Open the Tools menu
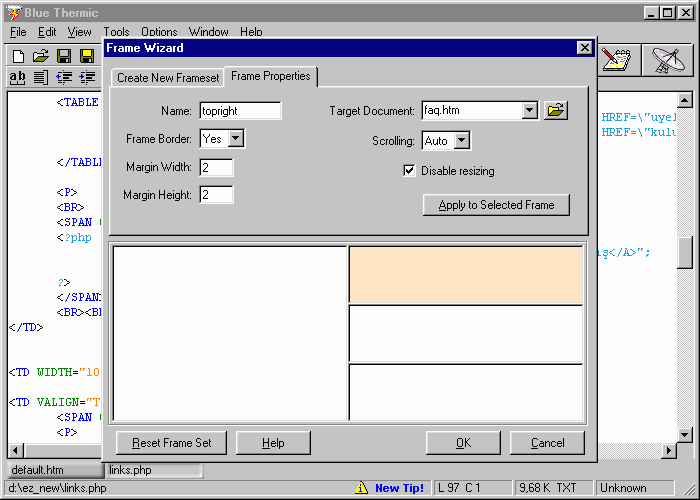The height and width of the screenshot is (500, 700). click(x=116, y=32)
